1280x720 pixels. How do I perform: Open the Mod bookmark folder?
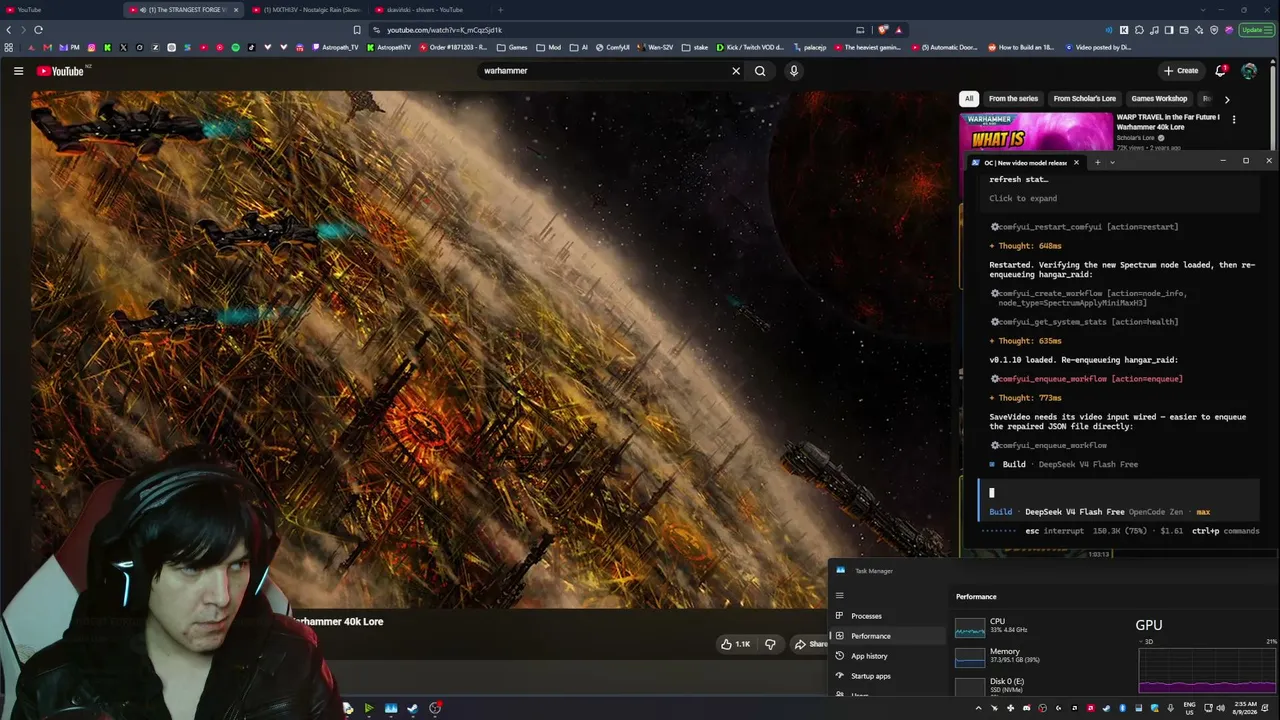(x=548, y=47)
